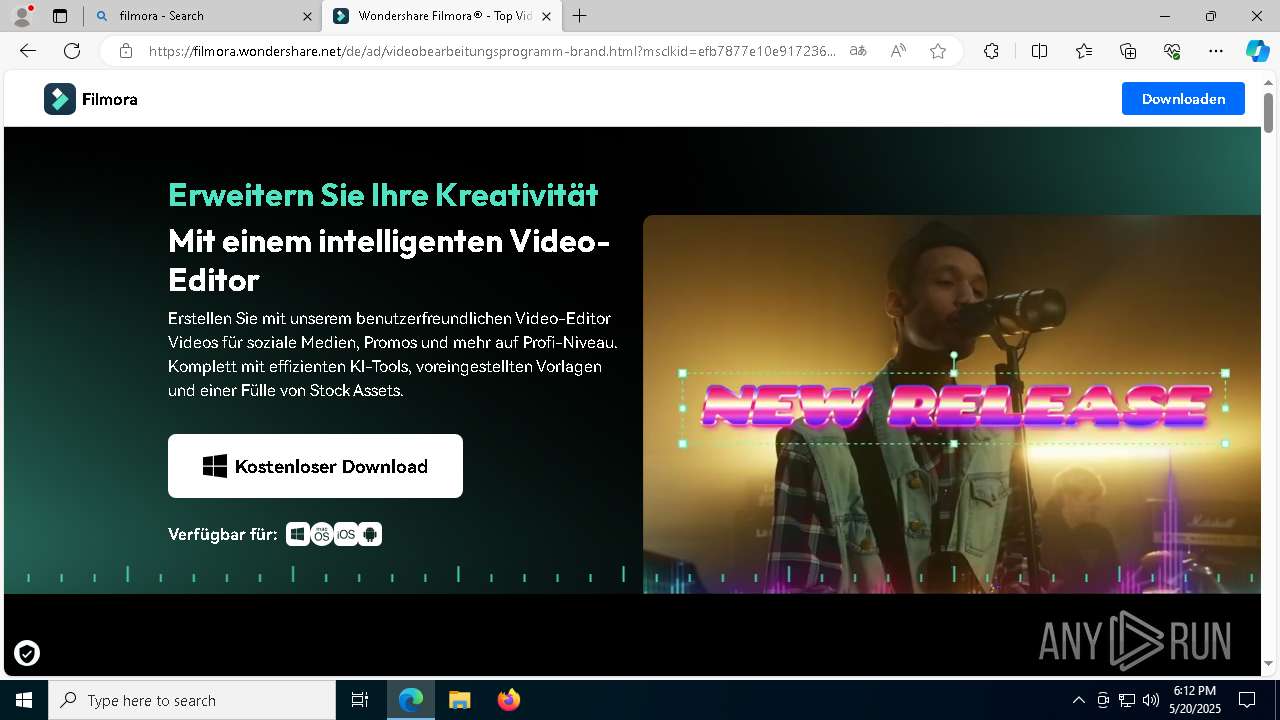Click the page vertical scrollbar thumb
This screenshot has height=720, width=1280.
tap(1268, 113)
